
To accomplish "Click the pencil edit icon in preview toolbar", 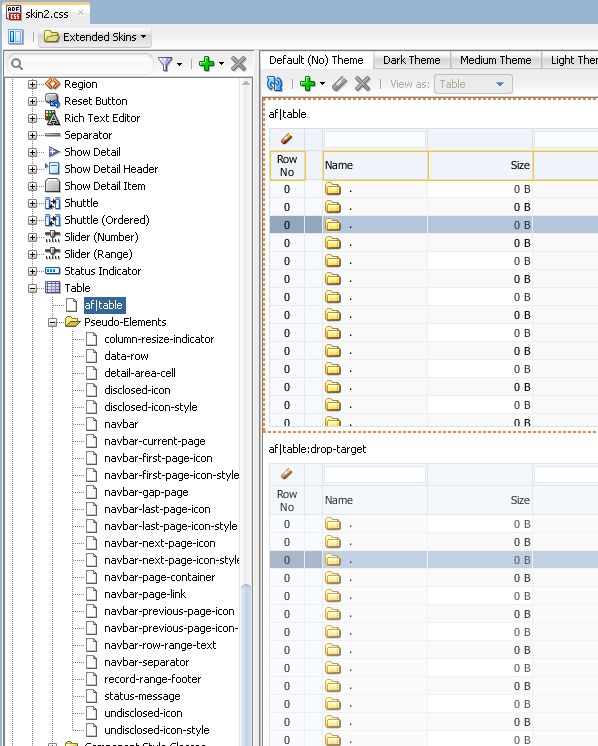I will pyautogui.click(x=339, y=84).
